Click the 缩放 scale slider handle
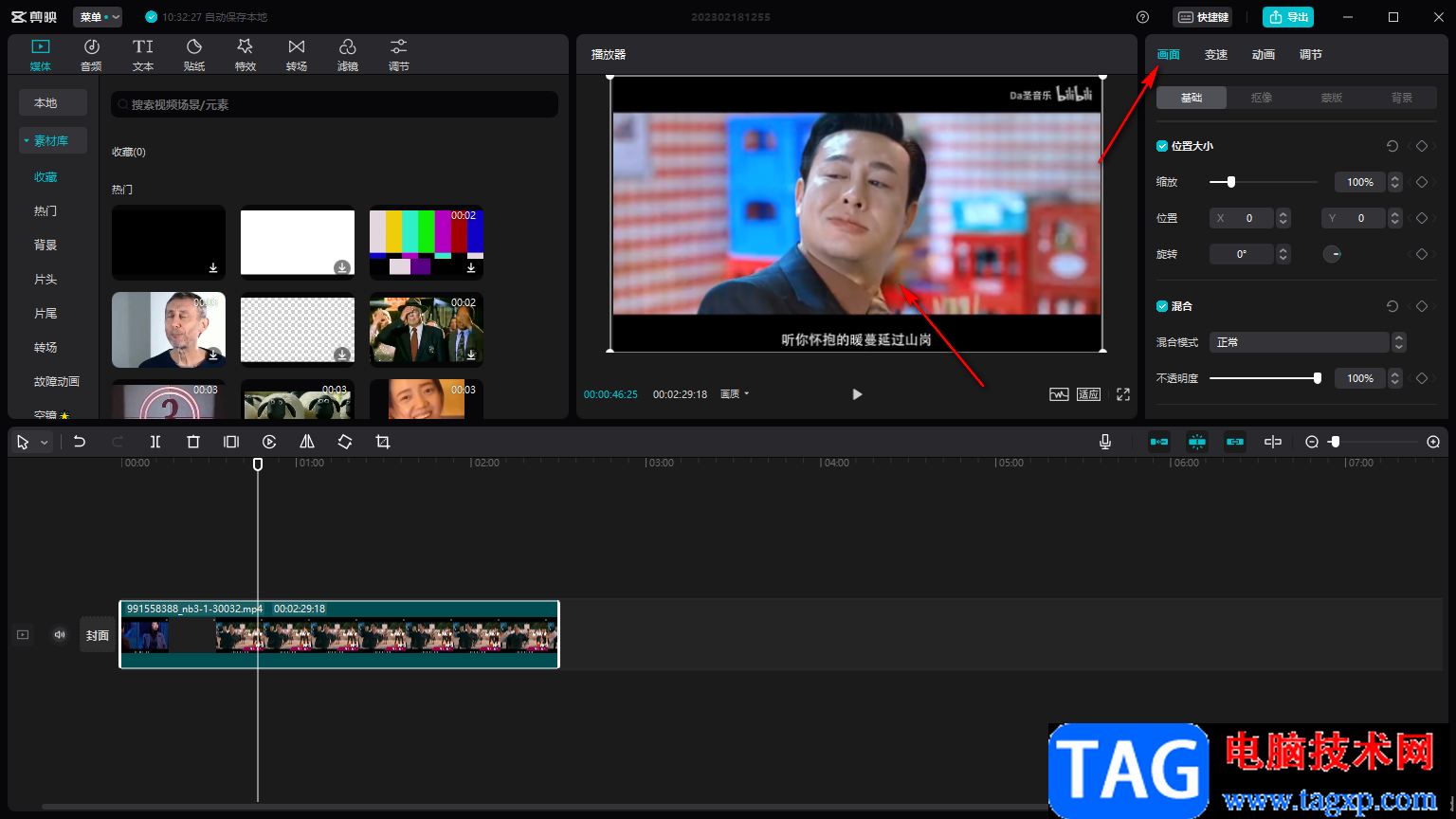Screen dimensions: 1456x819 point(1231,182)
